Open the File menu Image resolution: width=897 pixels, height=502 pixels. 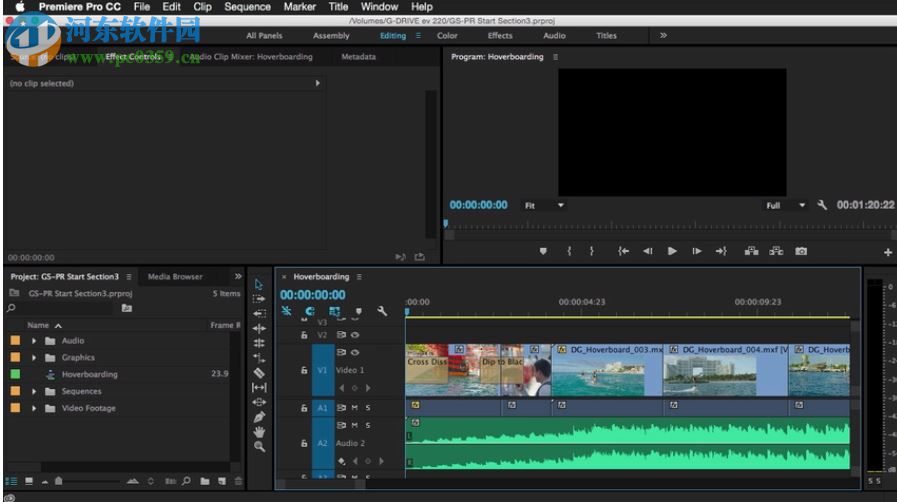(x=142, y=7)
